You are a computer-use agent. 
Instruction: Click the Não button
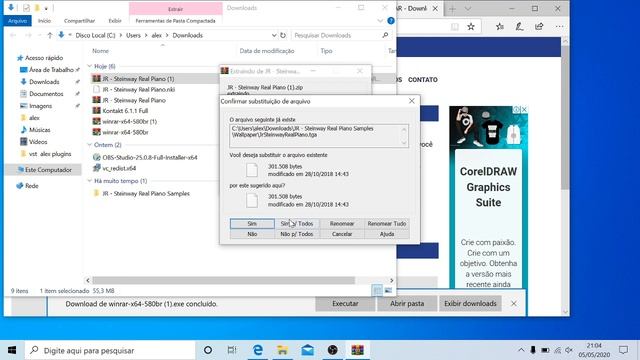tap(252, 234)
